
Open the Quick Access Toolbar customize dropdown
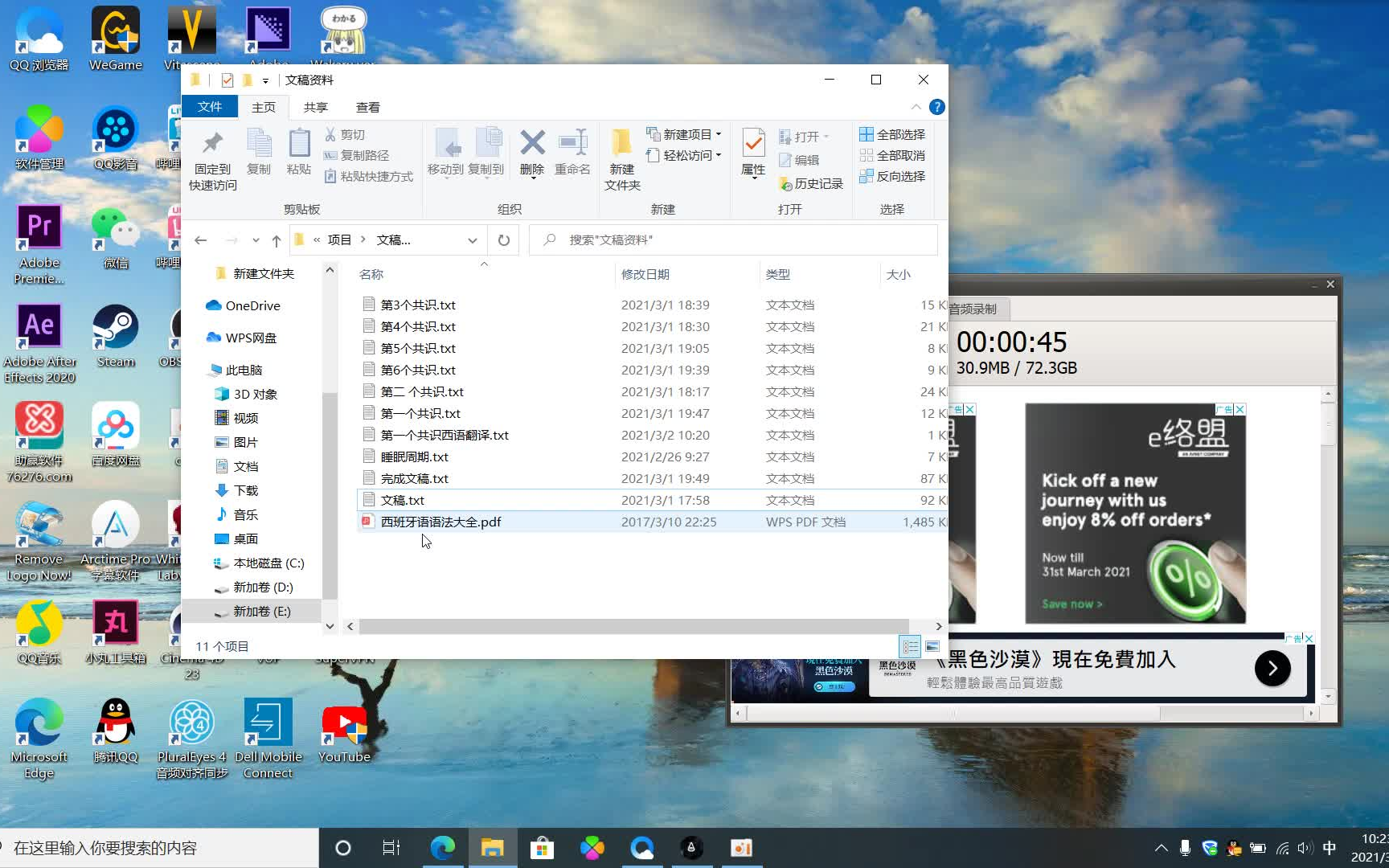click(x=265, y=80)
